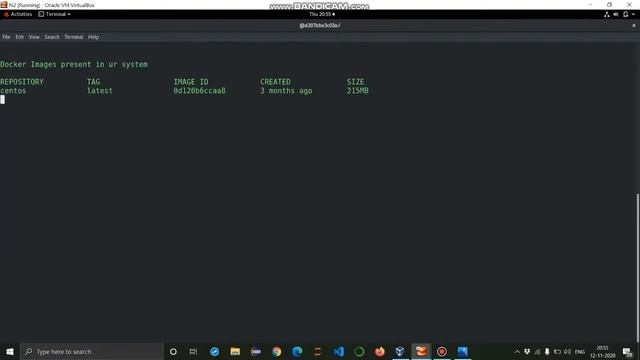Open Task View on taskbar
Image resolution: width=640 pixels, height=360 pixels.
coord(193,351)
